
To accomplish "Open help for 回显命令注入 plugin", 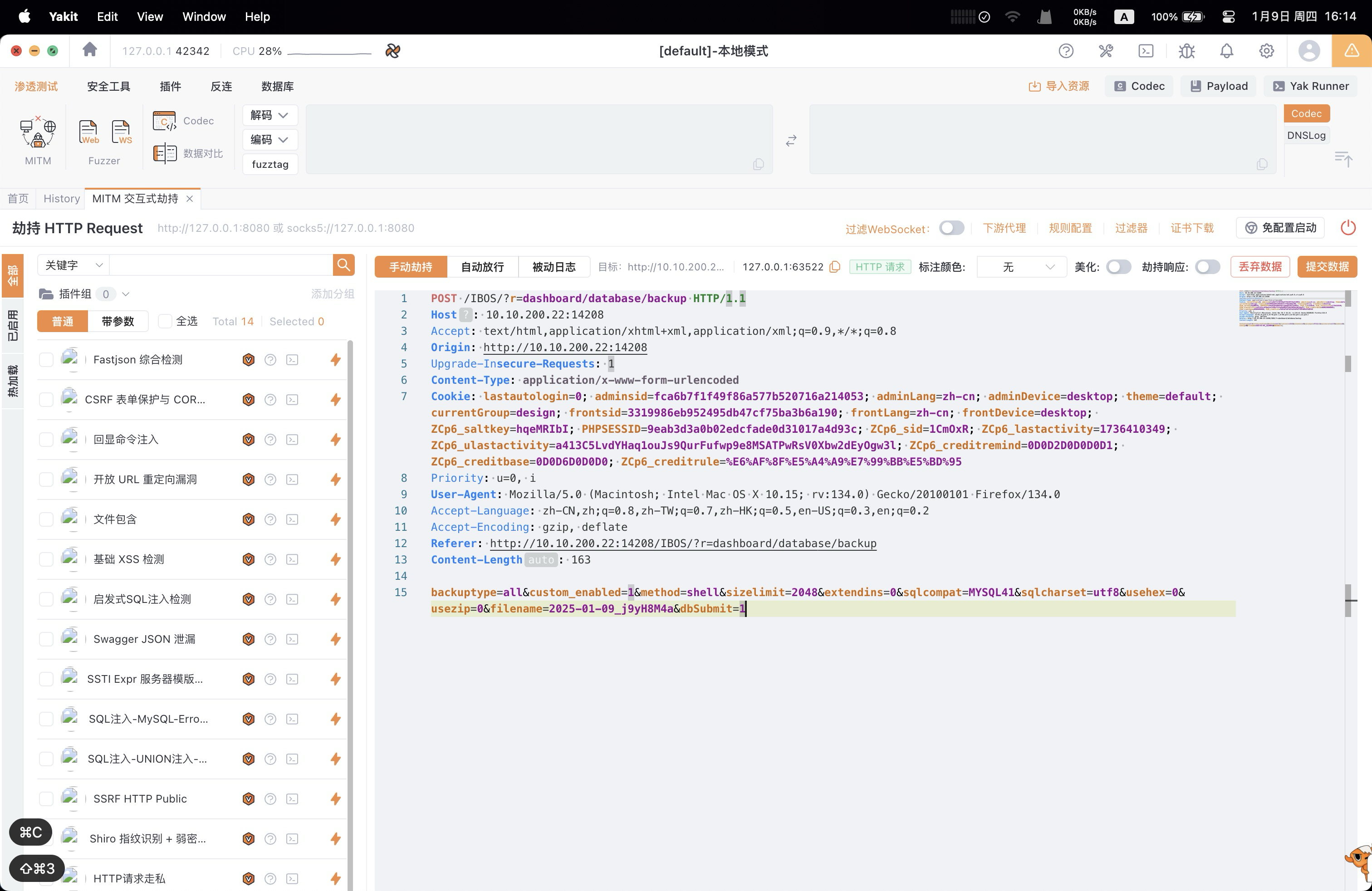I will 270,440.
